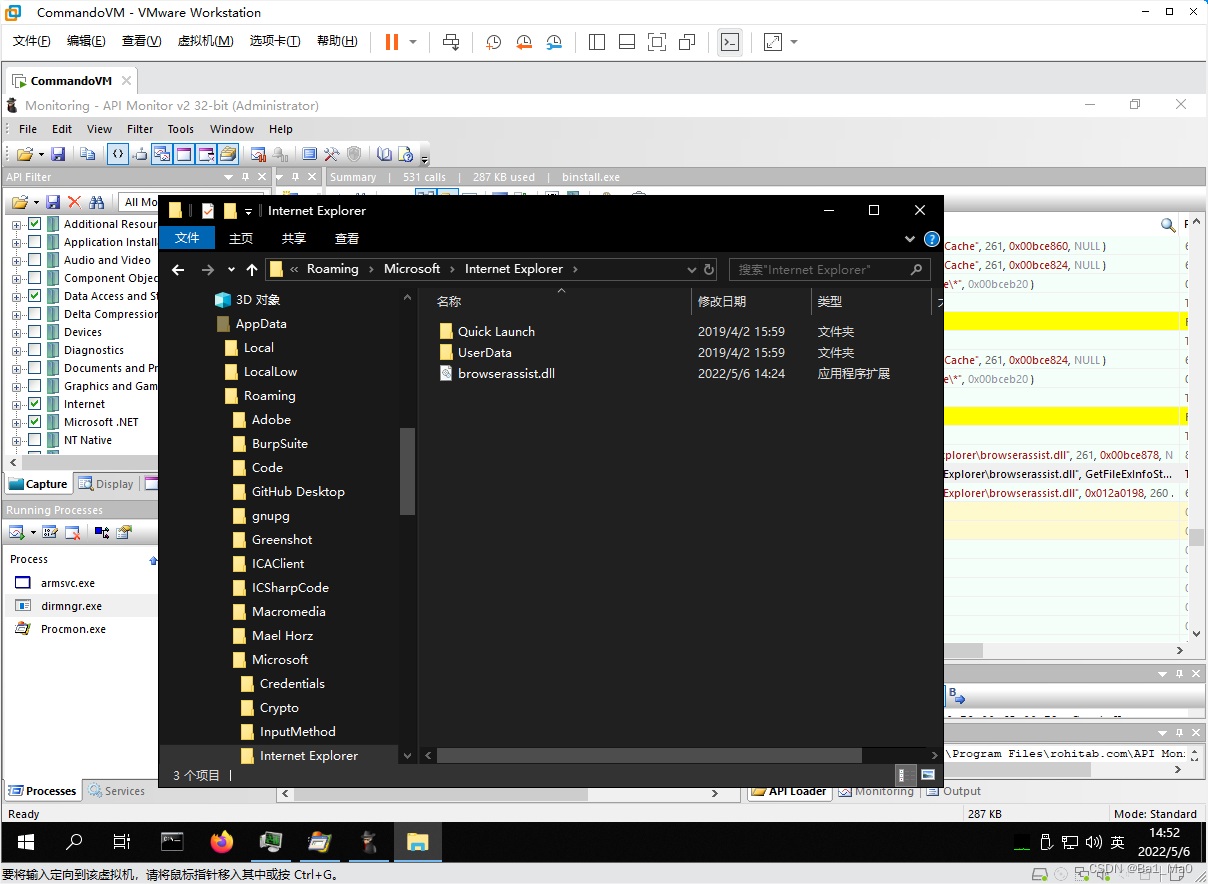
Task: Click red X delete icon in API Filter
Action: pos(74,202)
